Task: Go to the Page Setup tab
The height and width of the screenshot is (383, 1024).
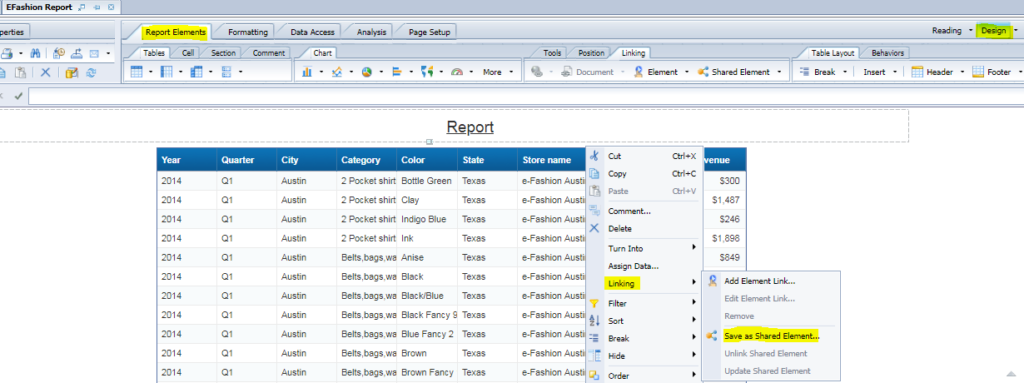Action: [429, 31]
